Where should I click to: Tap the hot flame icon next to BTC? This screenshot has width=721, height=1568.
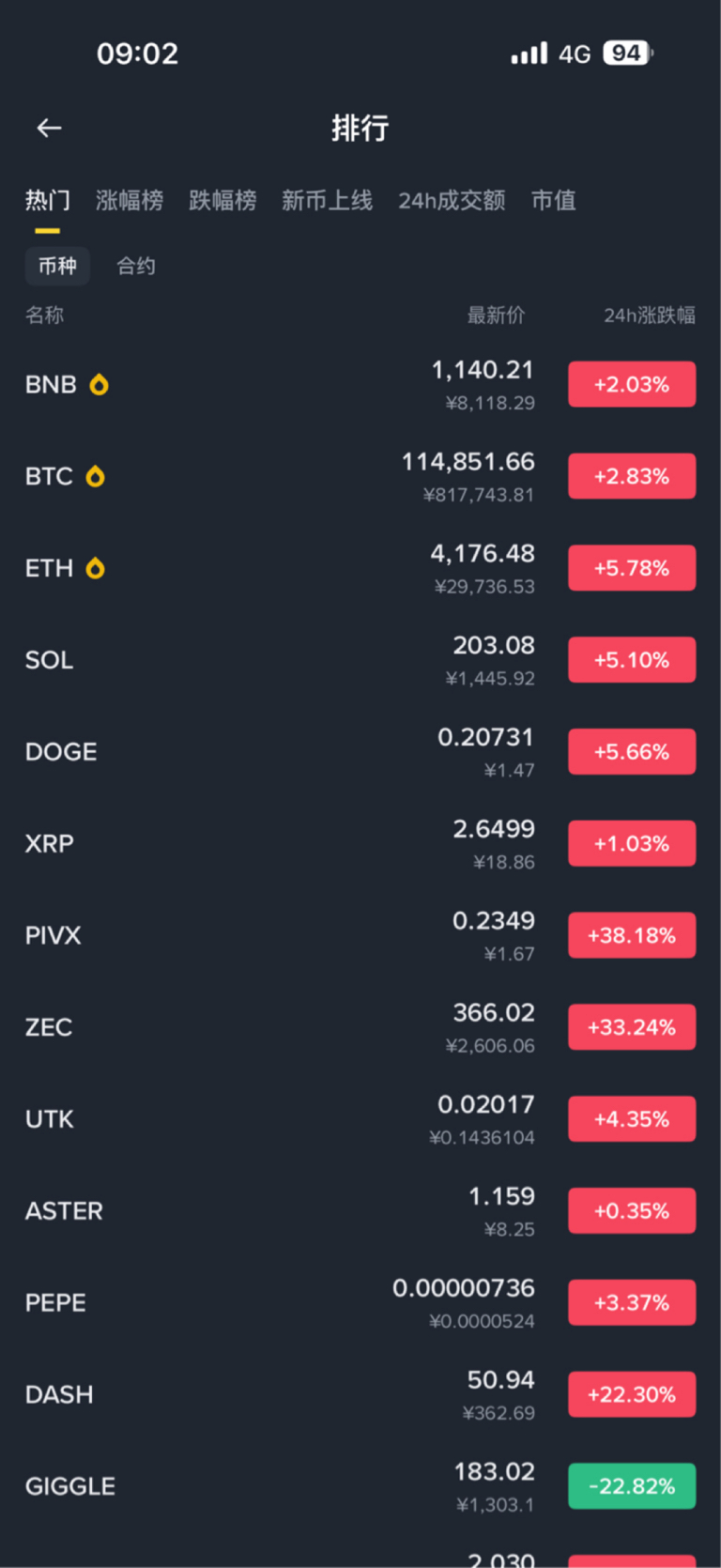(x=95, y=477)
